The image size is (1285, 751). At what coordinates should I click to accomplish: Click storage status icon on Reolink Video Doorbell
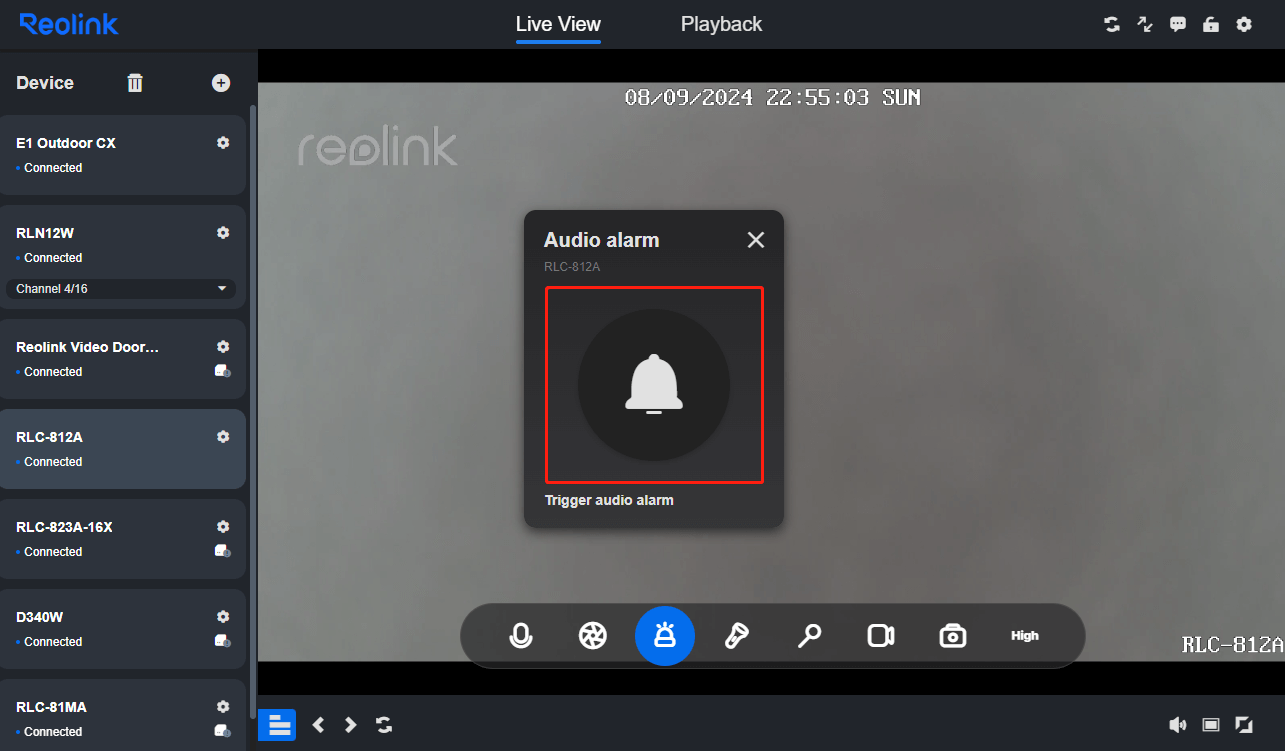click(x=223, y=371)
